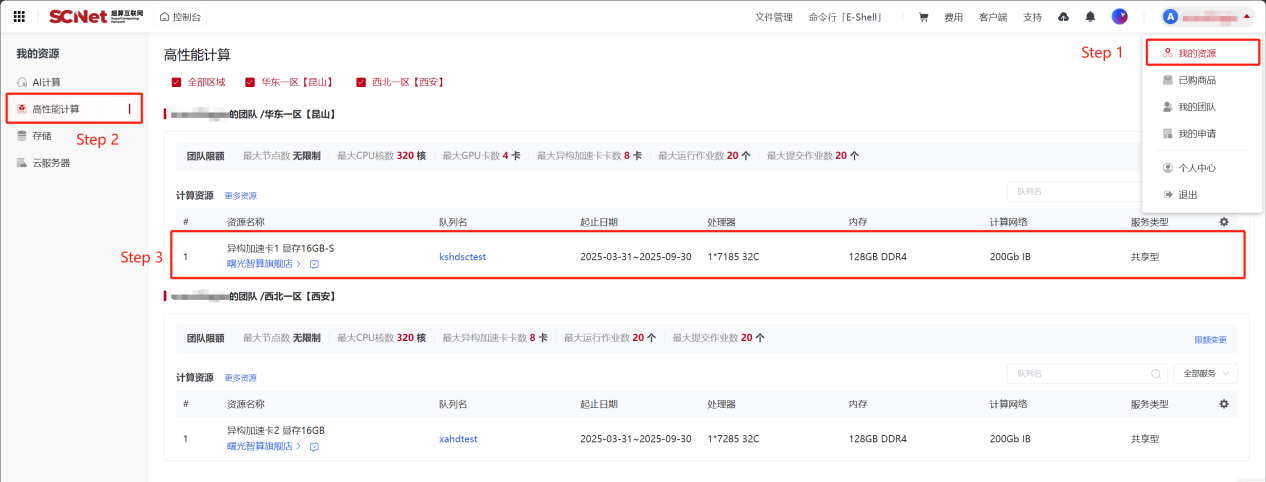The width and height of the screenshot is (1266, 482).
Task: Click the shopping cart icon
Action: point(923,17)
